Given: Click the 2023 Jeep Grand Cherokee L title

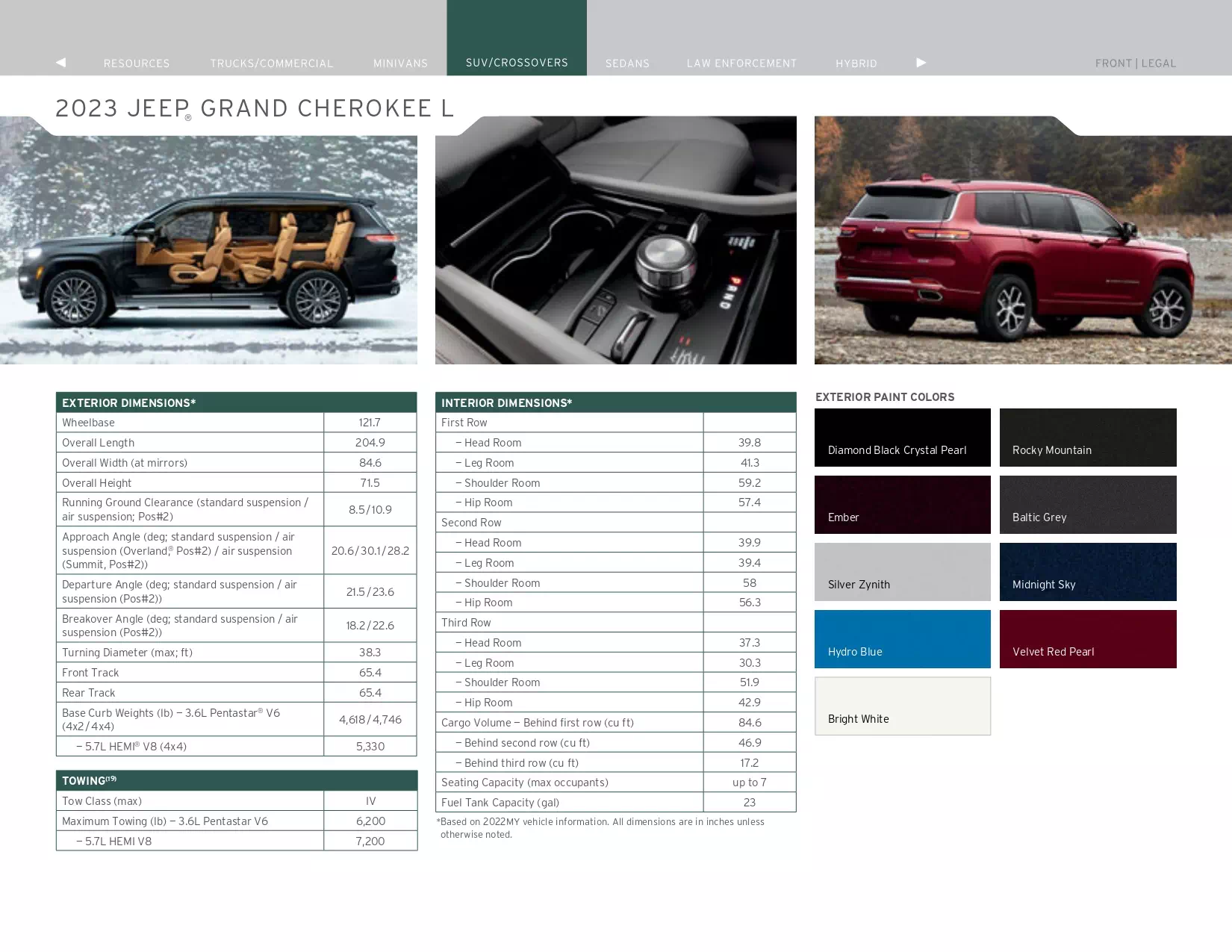Looking at the screenshot, I should point(255,109).
